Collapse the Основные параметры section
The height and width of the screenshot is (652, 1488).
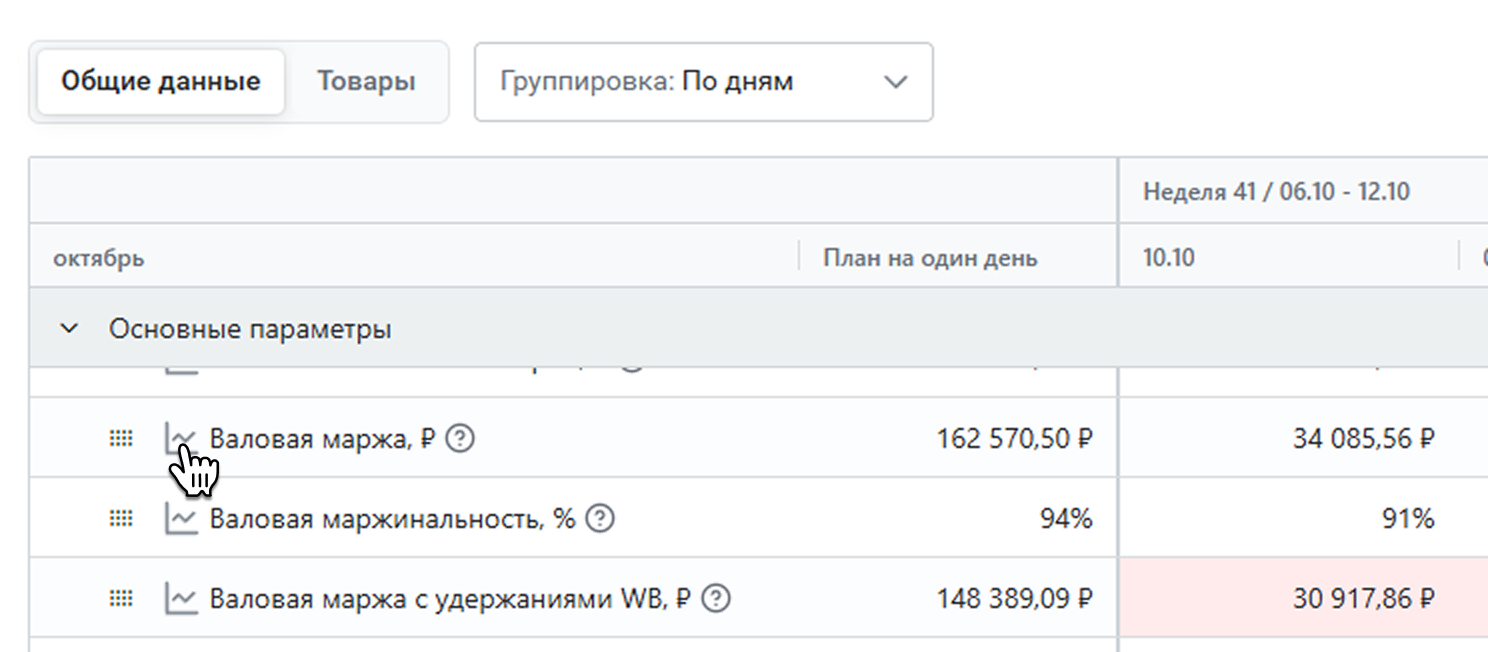(x=69, y=329)
